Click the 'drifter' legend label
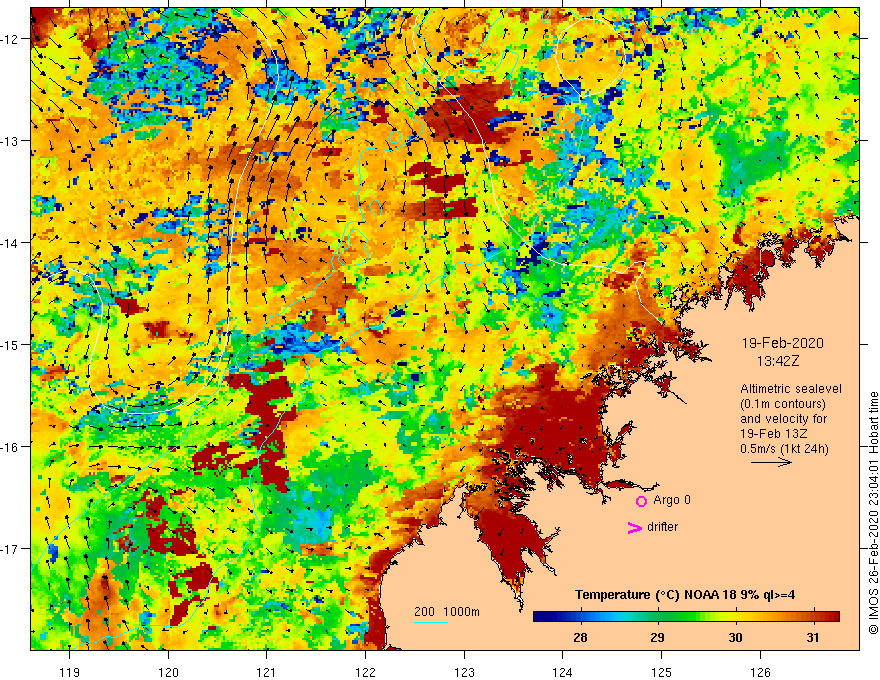The height and width of the screenshot is (680, 880). point(662,527)
